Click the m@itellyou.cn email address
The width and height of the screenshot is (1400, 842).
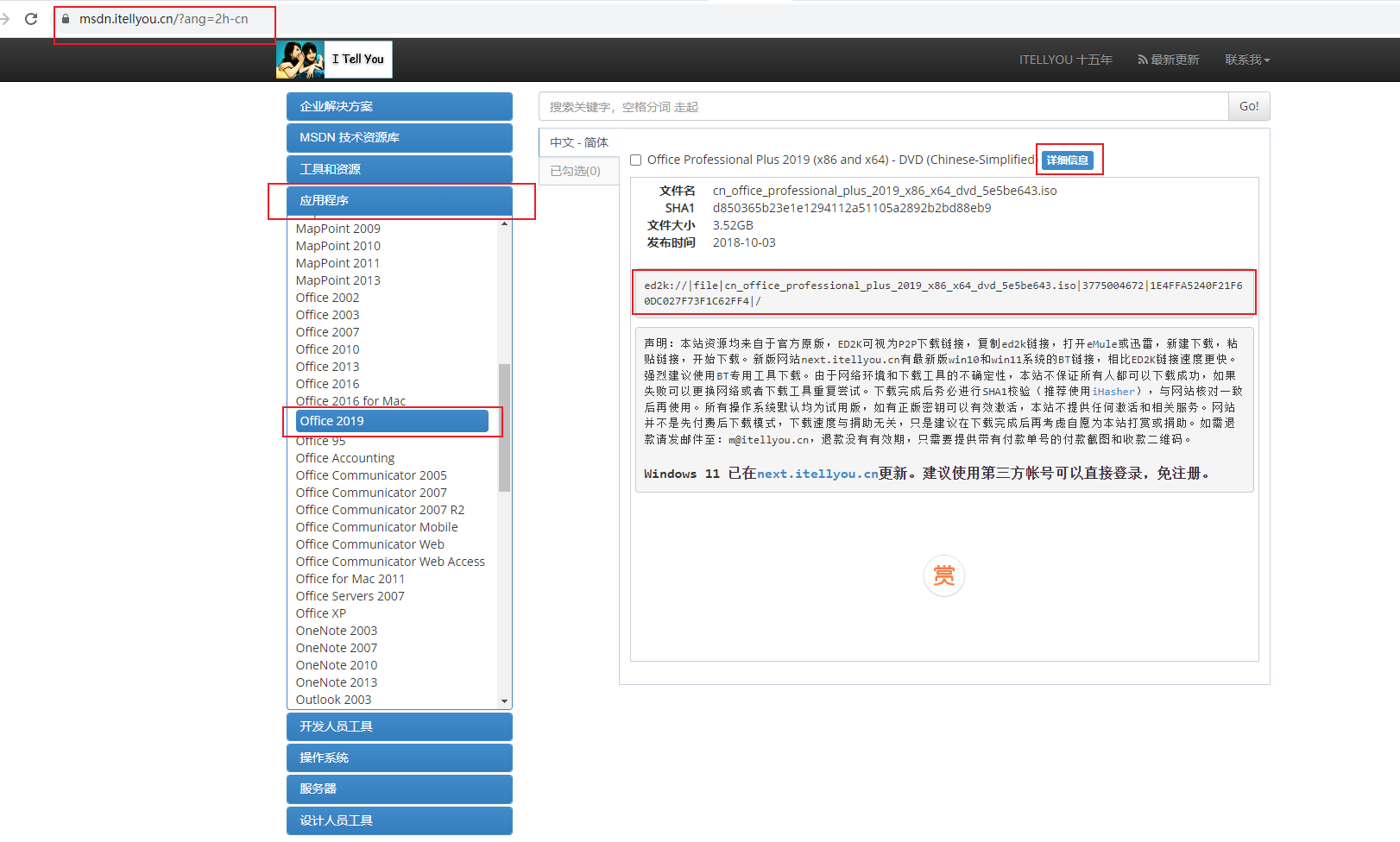point(770,440)
